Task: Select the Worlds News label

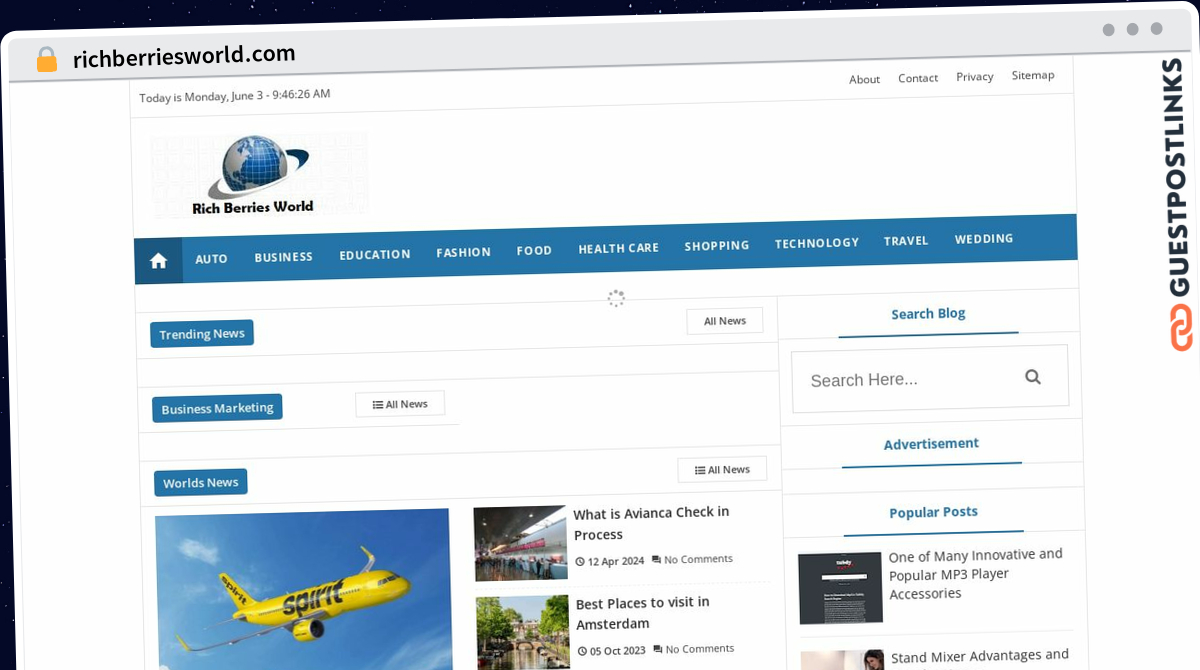Action: click(x=201, y=483)
